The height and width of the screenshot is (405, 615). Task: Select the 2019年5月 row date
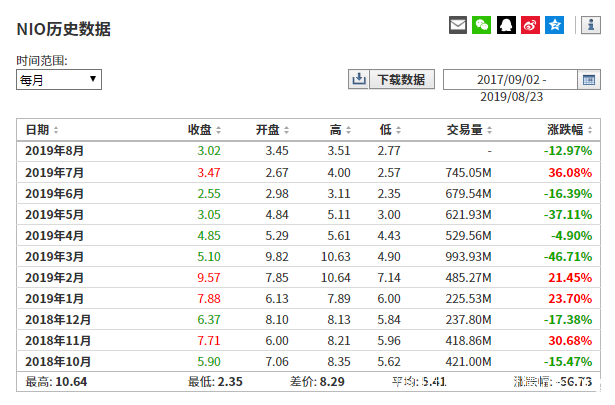pos(55,215)
